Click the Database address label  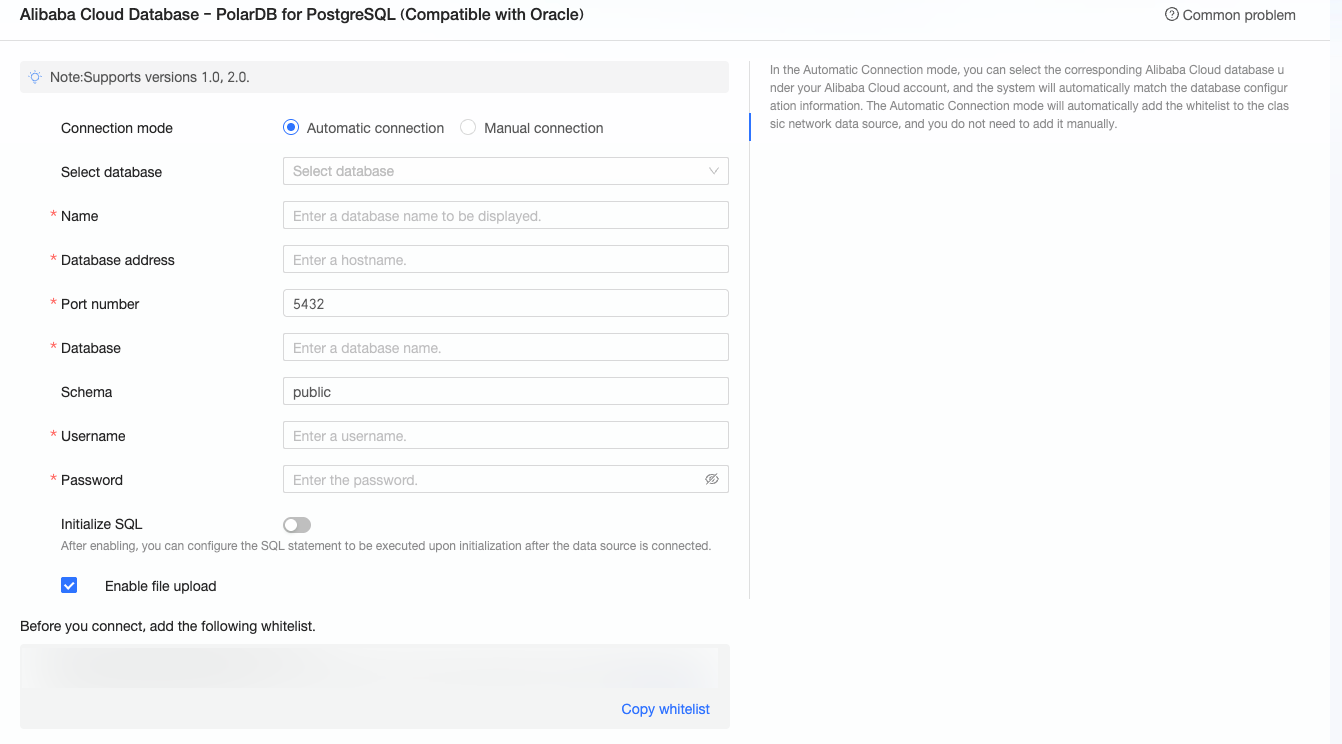pos(117,260)
